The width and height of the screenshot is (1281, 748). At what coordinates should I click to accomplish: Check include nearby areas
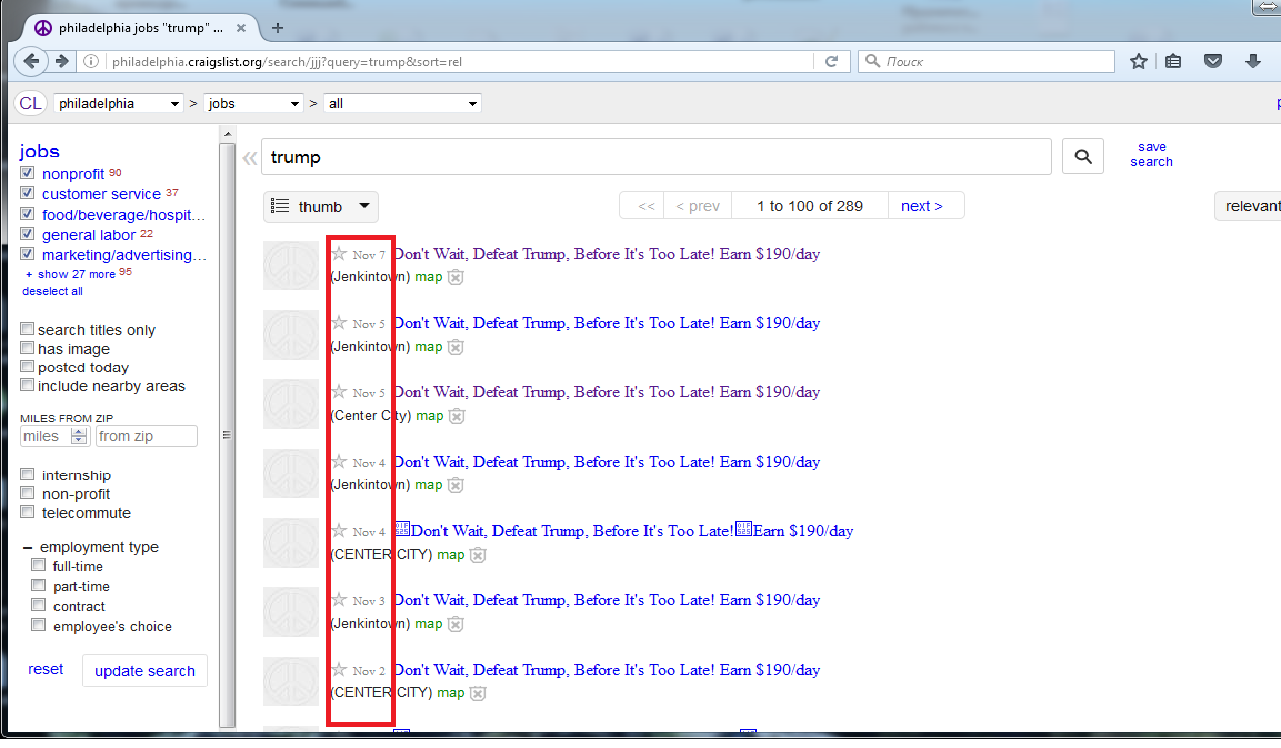tap(27, 385)
